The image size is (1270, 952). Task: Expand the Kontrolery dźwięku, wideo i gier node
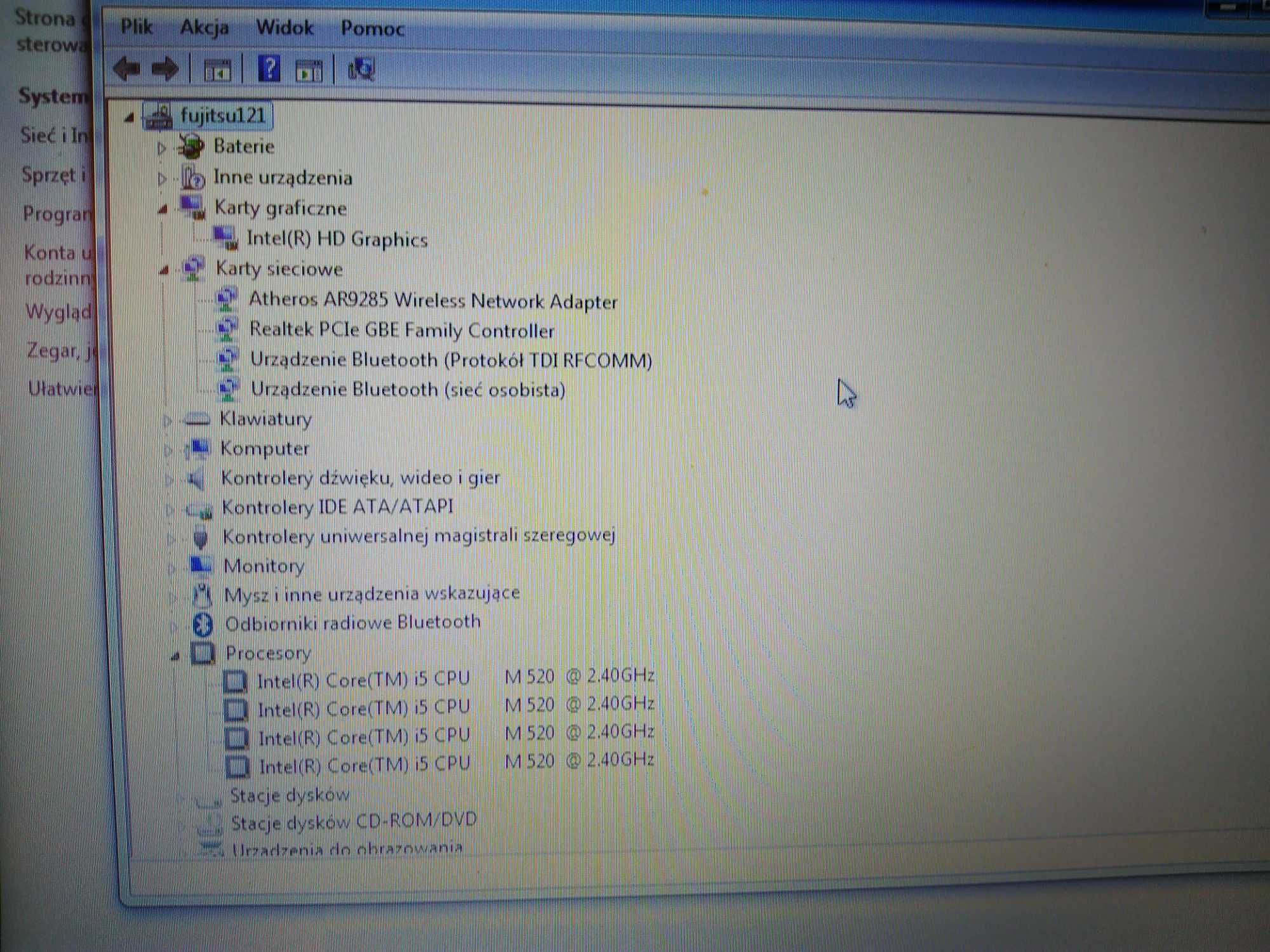click(169, 480)
